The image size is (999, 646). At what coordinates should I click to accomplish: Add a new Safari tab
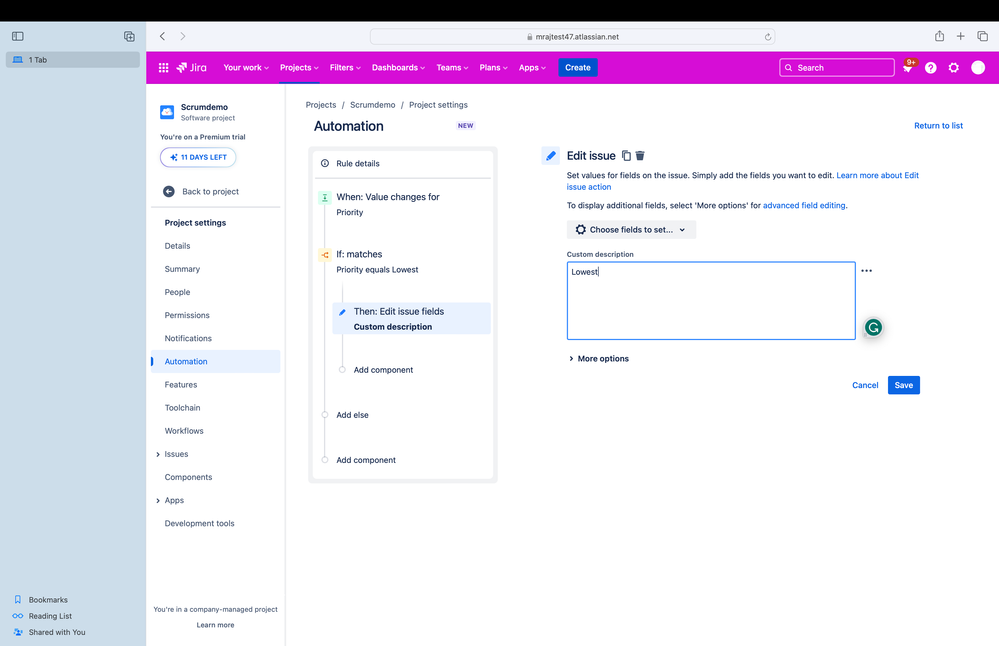960,36
